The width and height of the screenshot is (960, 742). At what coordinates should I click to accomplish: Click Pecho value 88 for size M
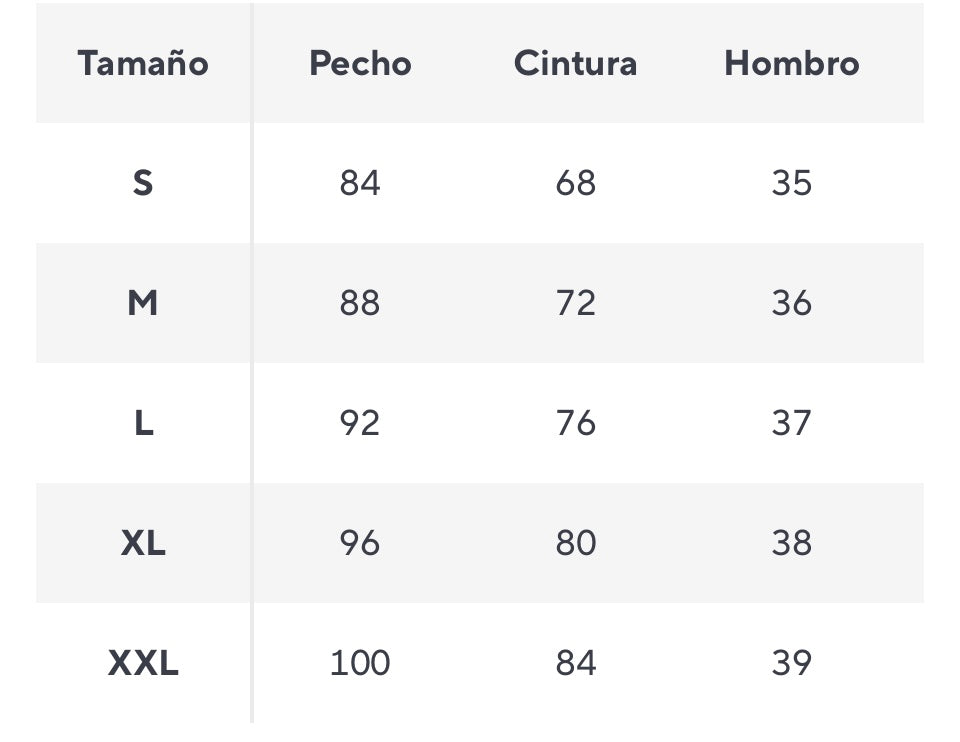pos(360,303)
